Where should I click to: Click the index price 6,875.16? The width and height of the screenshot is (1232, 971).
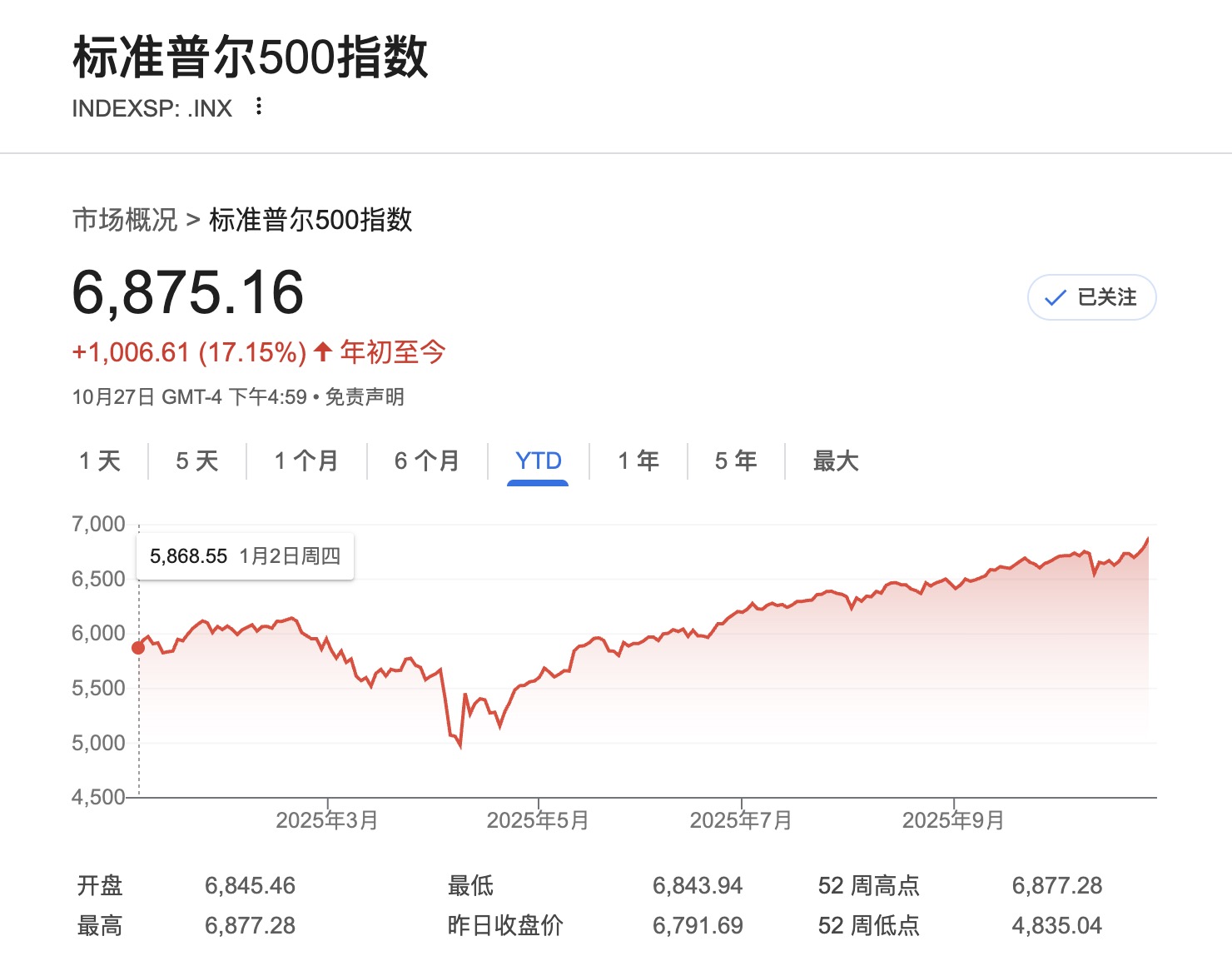188,293
